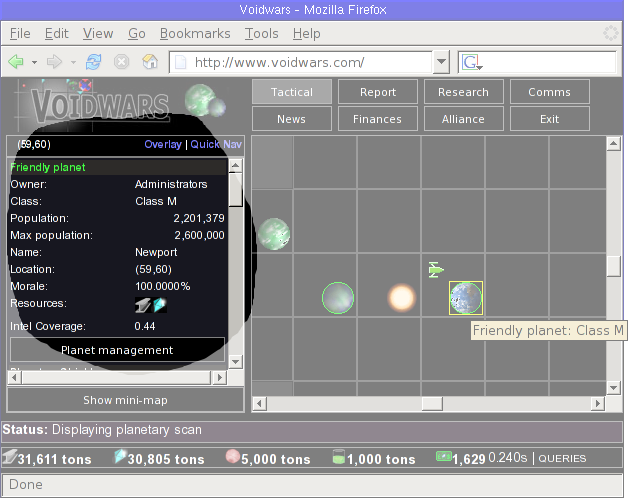Open Planet management

(x=117, y=350)
